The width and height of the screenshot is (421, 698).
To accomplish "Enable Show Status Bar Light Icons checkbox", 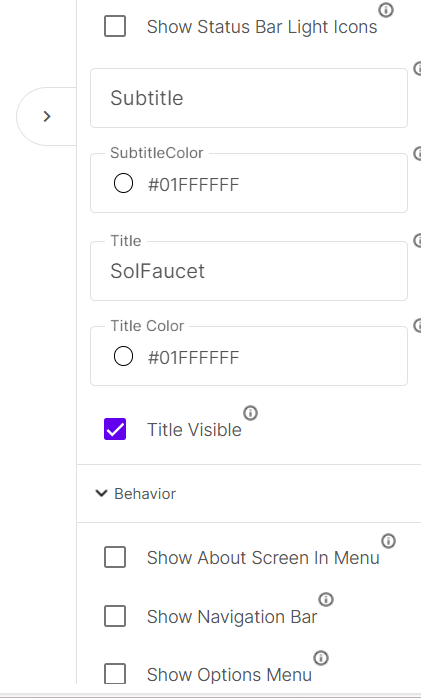I will (115, 26).
